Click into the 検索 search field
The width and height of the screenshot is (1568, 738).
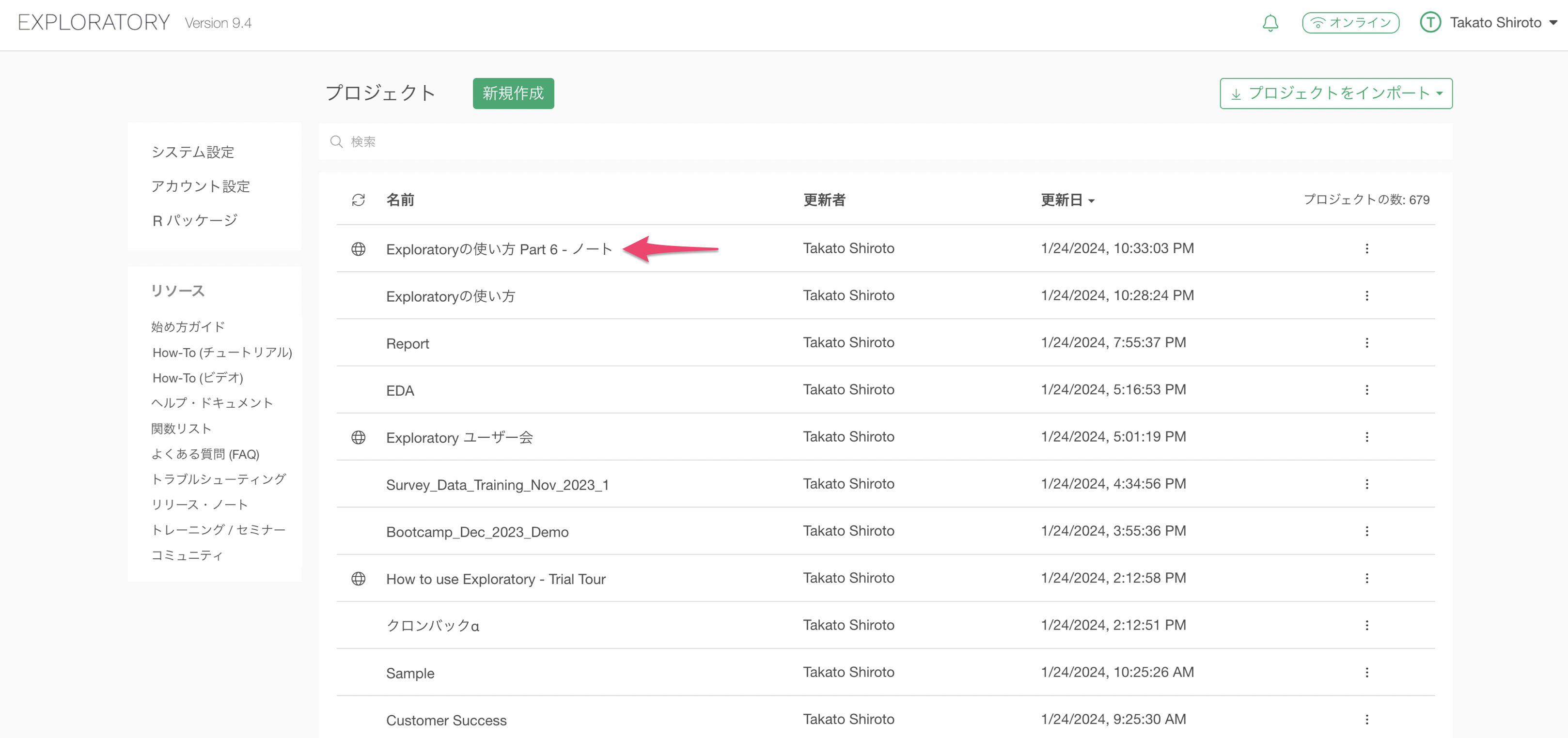click(x=886, y=142)
